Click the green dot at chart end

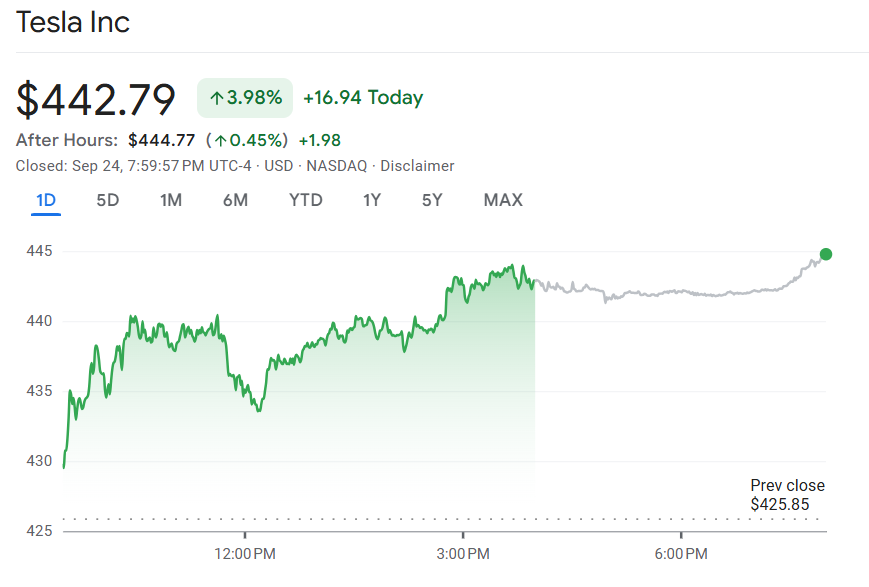825,254
